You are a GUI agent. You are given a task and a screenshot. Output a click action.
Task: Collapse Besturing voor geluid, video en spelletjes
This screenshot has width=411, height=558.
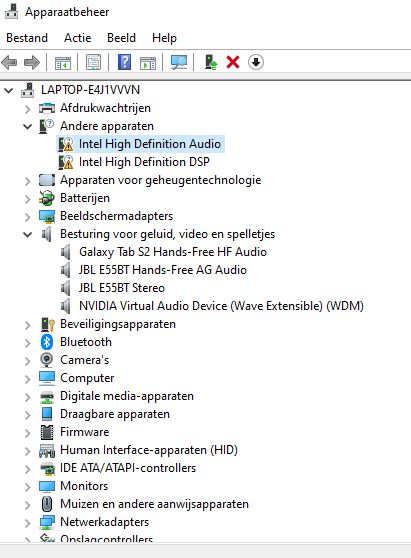pos(27,235)
